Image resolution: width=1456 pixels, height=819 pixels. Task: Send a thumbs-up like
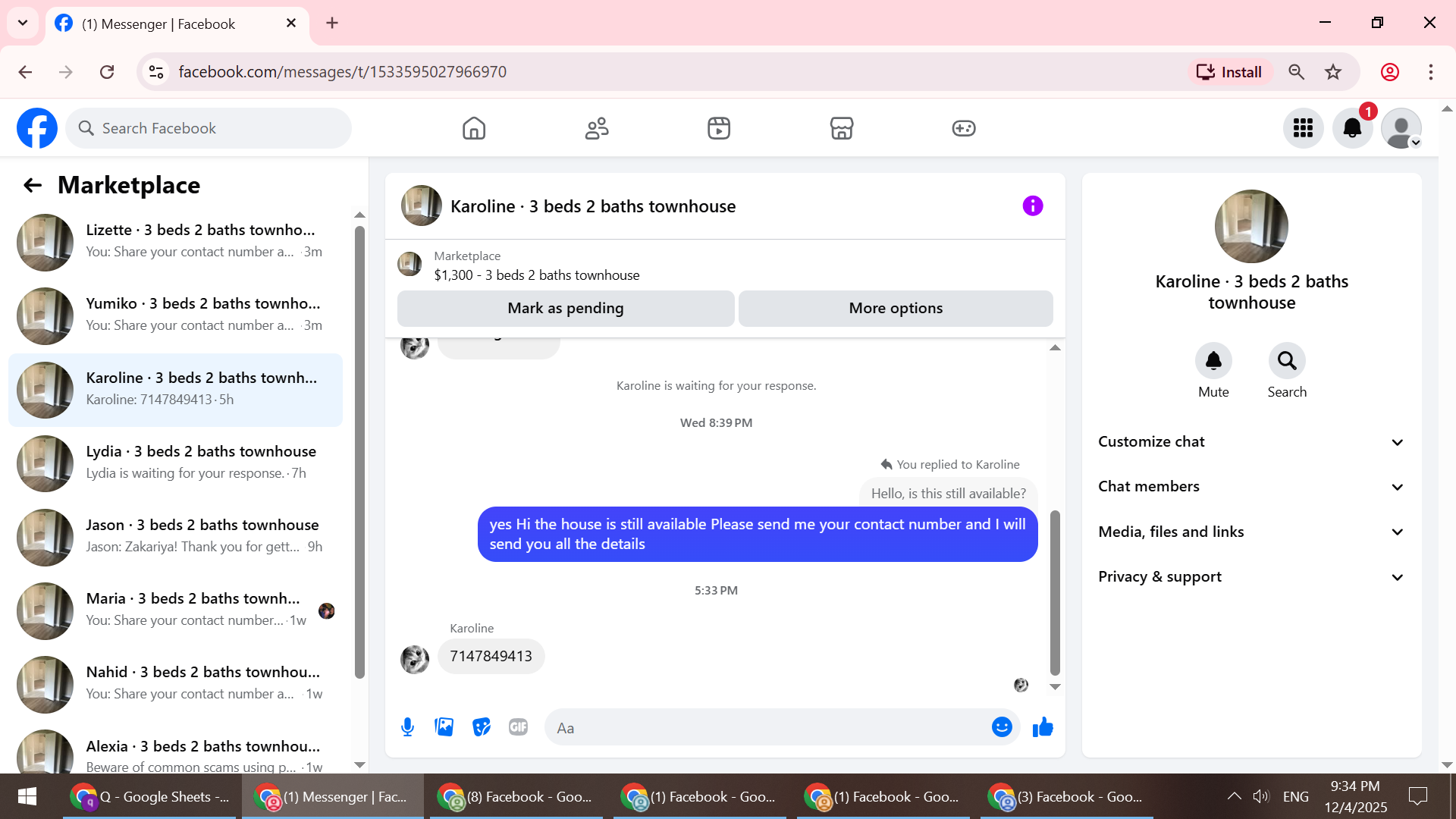(x=1043, y=727)
